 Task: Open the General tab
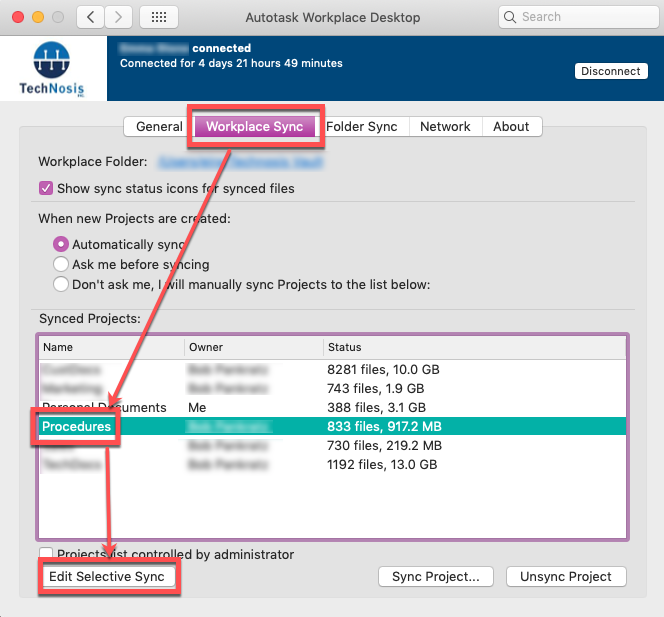(x=159, y=126)
